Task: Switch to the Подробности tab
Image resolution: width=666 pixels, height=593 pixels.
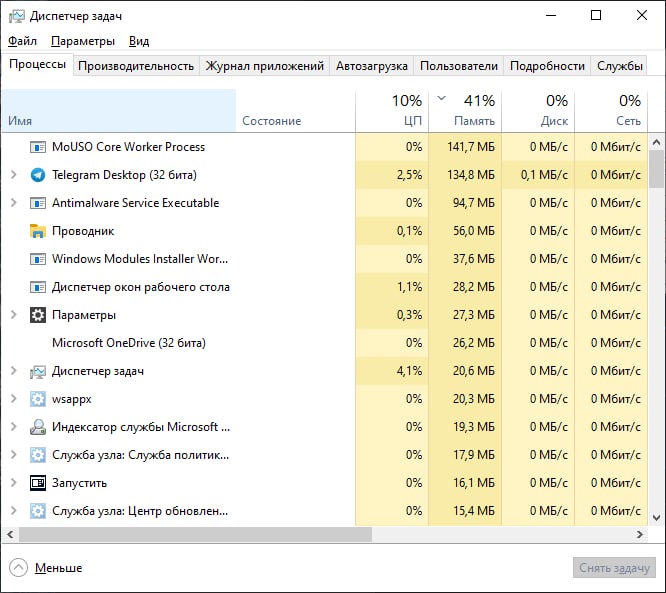Action: click(547, 66)
